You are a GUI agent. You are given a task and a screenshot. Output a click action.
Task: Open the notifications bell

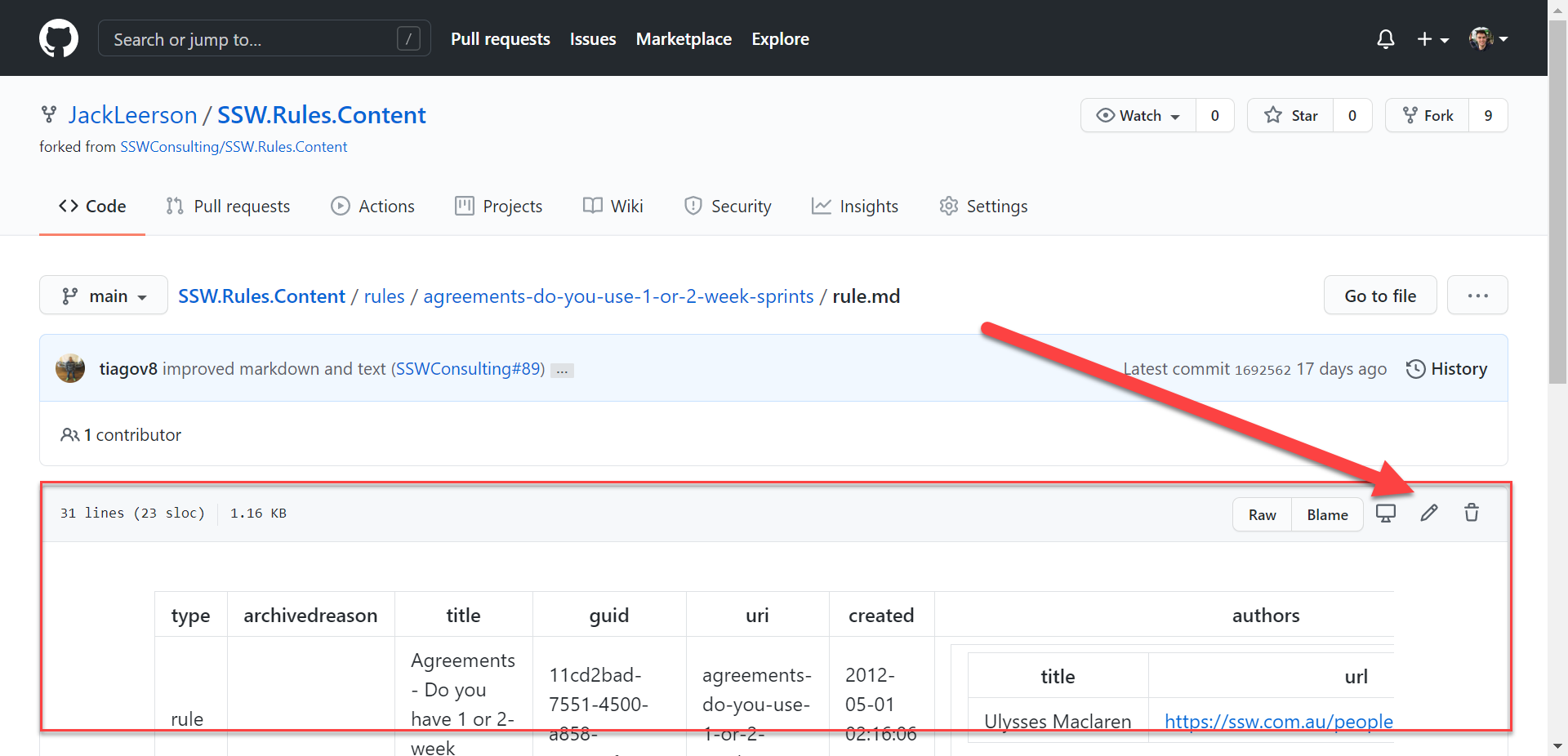1386,39
